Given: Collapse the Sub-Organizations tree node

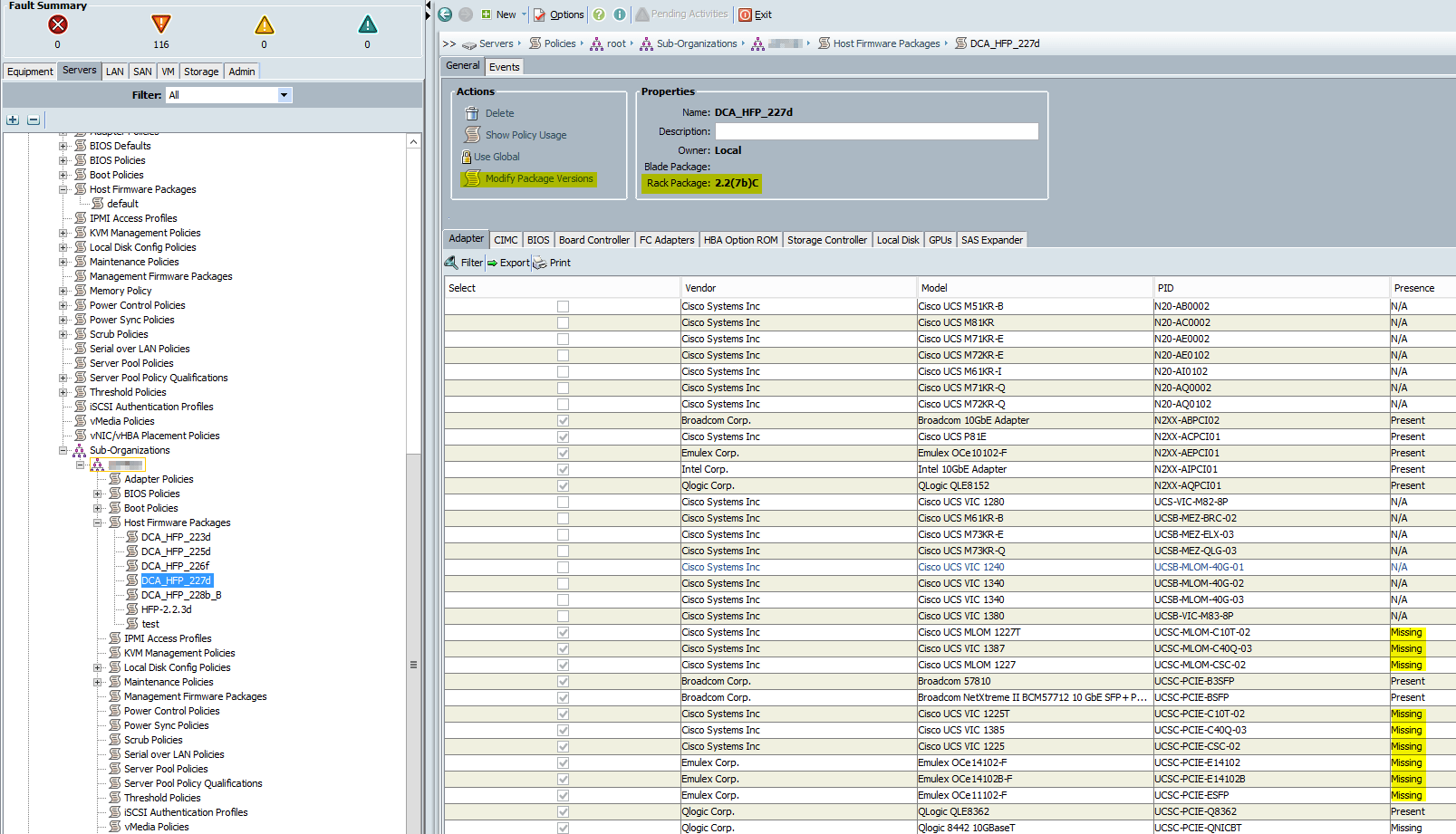Looking at the screenshot, I should [x=63, y=450].
